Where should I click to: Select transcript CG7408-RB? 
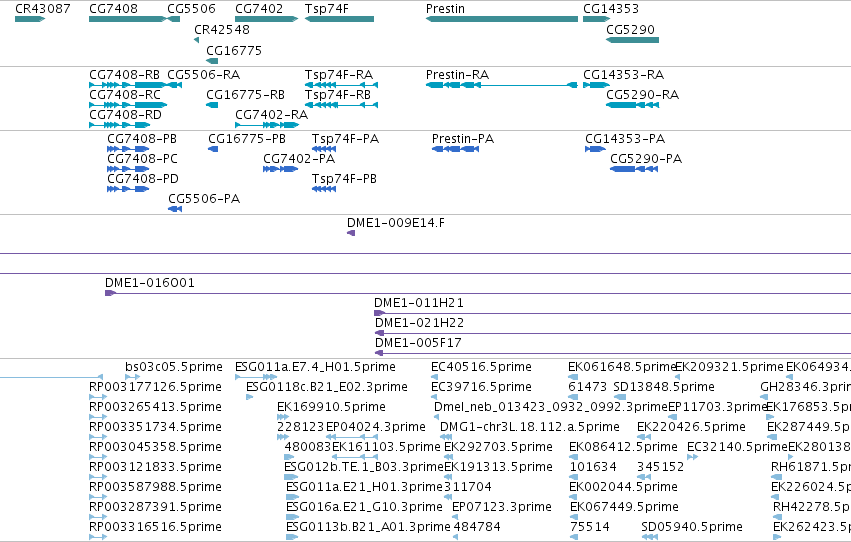128,85
